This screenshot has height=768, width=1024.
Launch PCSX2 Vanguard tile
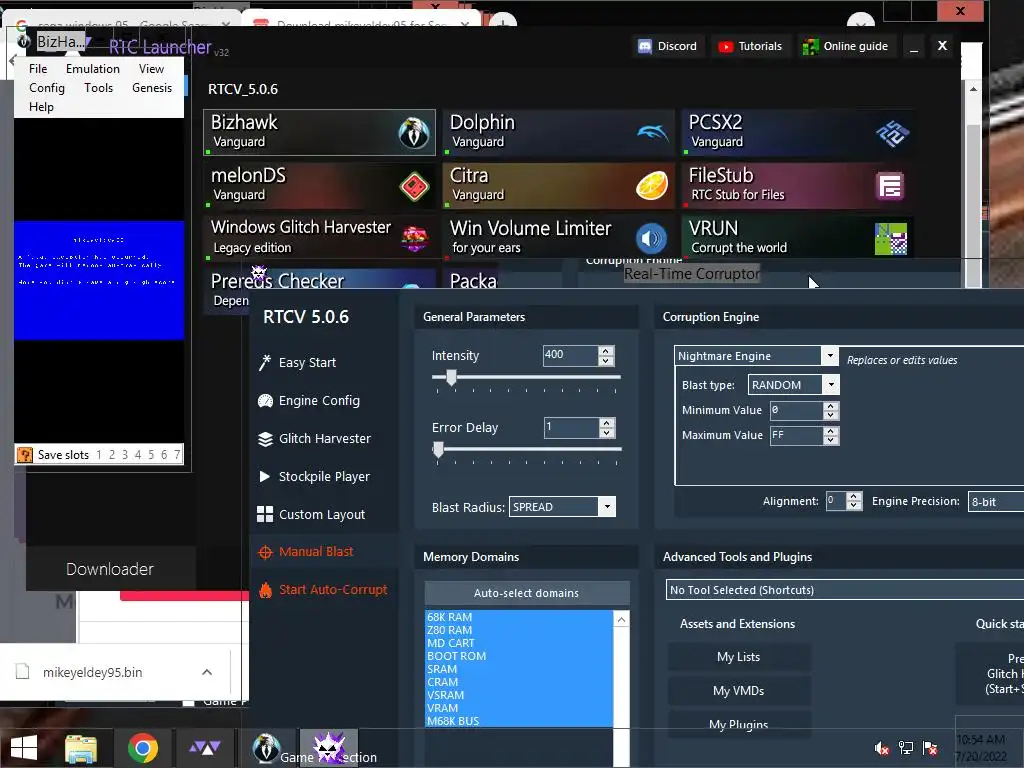[x=797, y=133]
